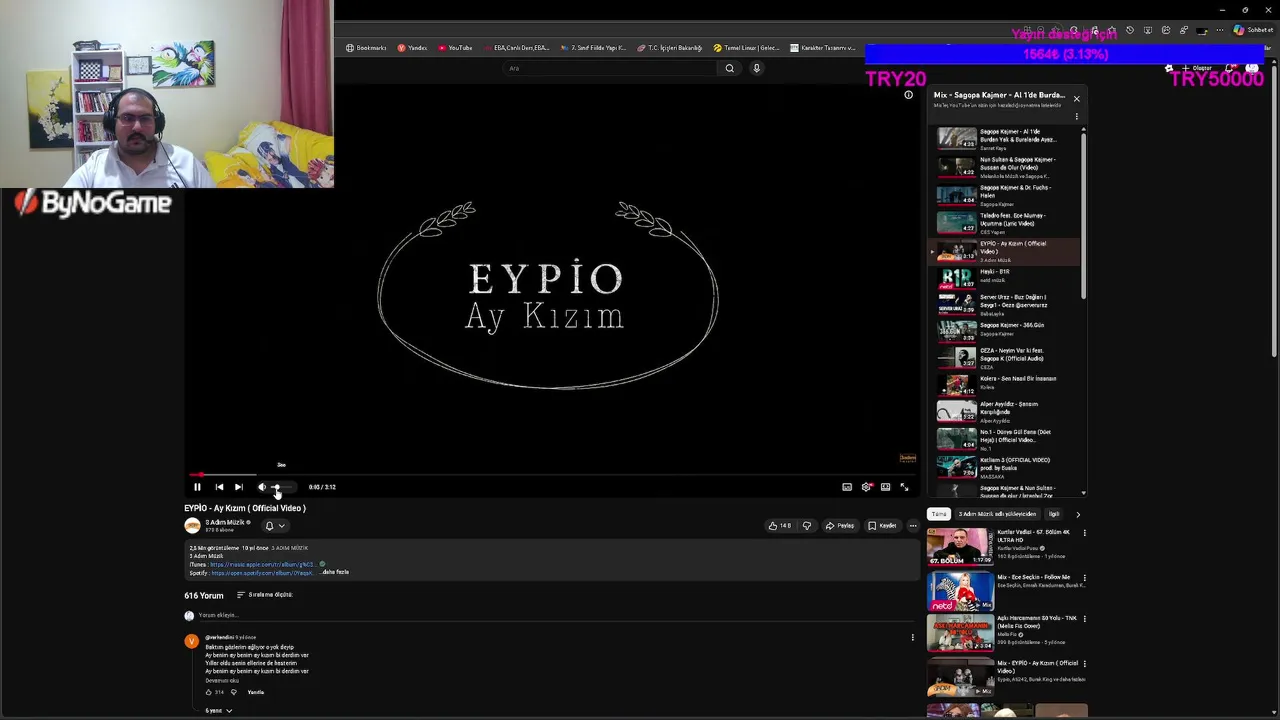The image size is (1280, 720).
Task: Play 'Sagopa Kajmer - 366.Gün' playlist item
Action: click(x=1005, y=331)
